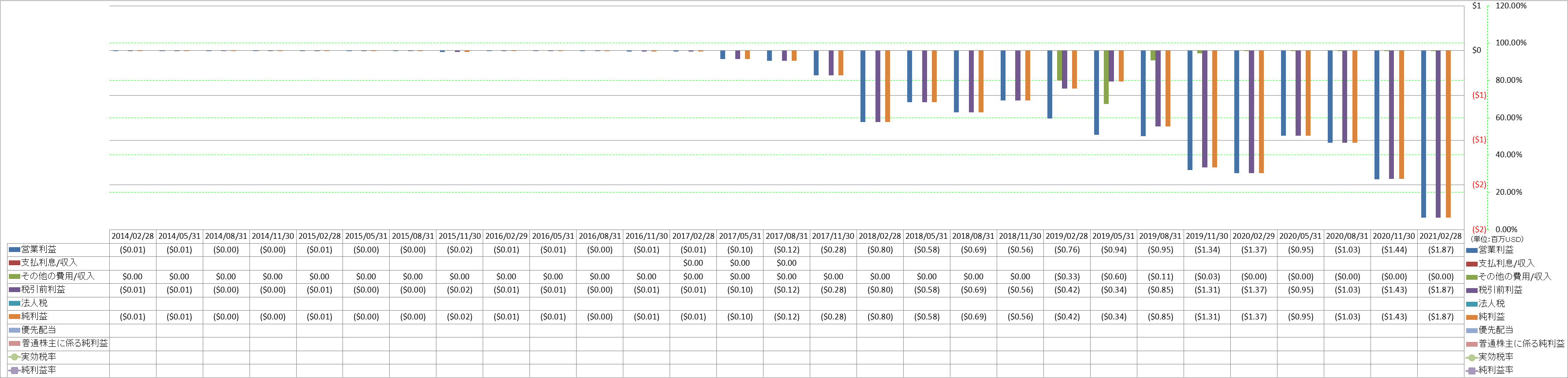Select the 2019/11/30 date column header
The width and height of the screenshot is (1568, 378).
click(1207, 236)
